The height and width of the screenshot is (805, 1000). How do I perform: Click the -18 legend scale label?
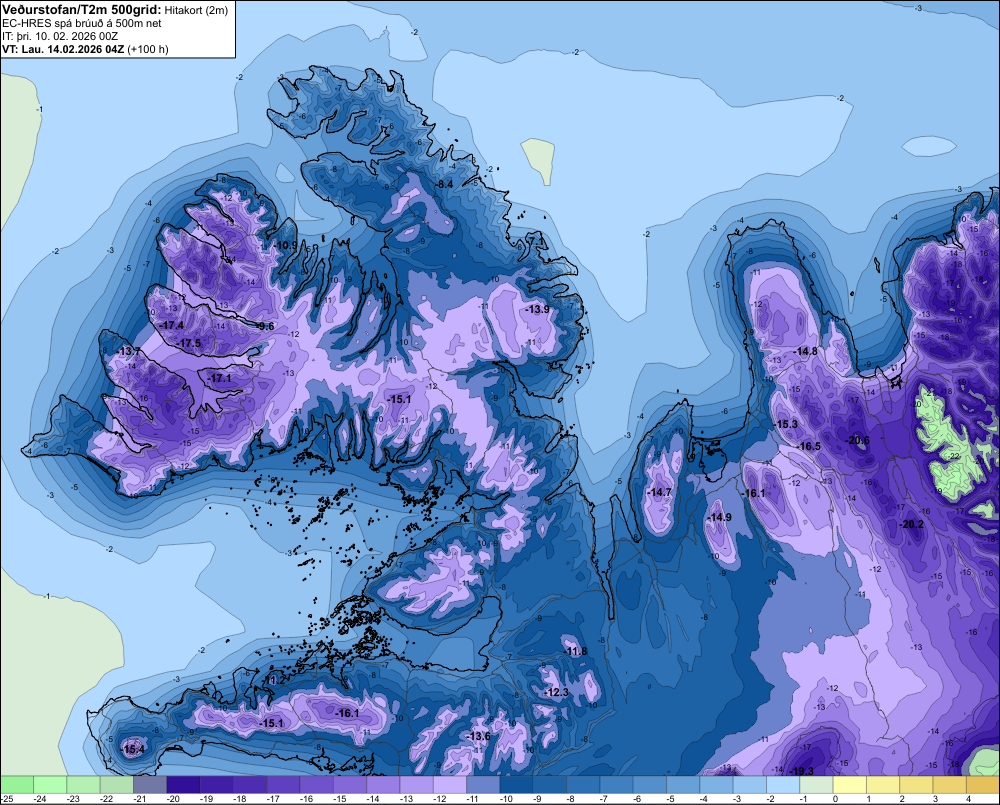239,799
